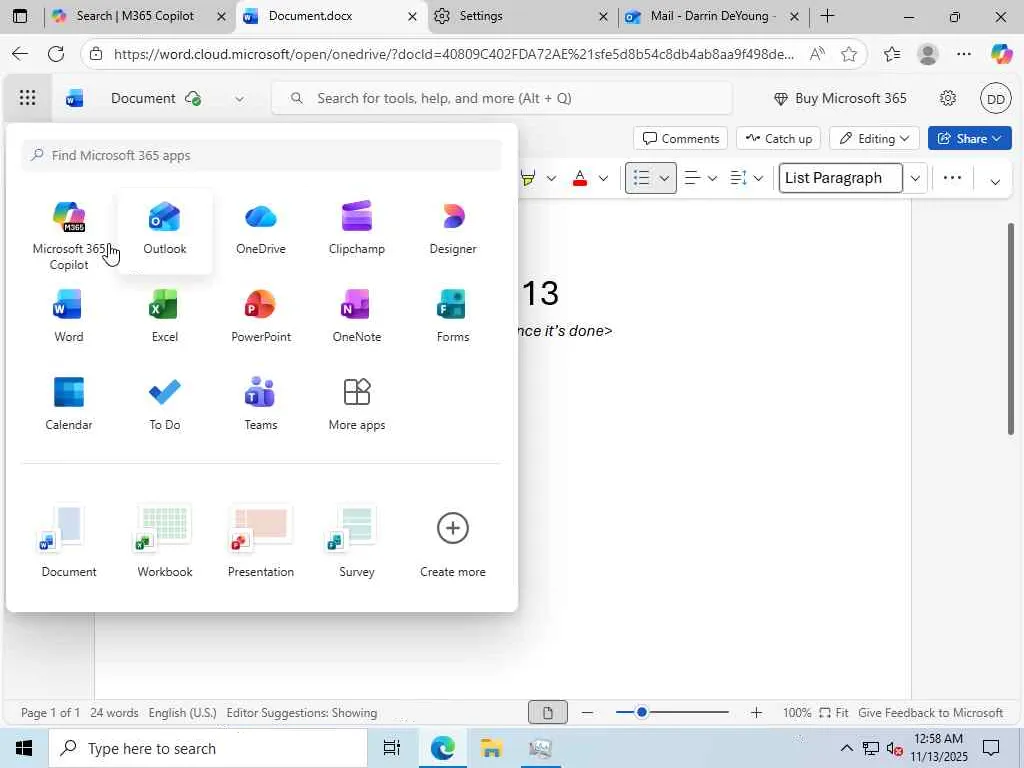Check the cloud saved status icon
The height and width of the screenshot is (768, 1024).
tap(193, 99)
